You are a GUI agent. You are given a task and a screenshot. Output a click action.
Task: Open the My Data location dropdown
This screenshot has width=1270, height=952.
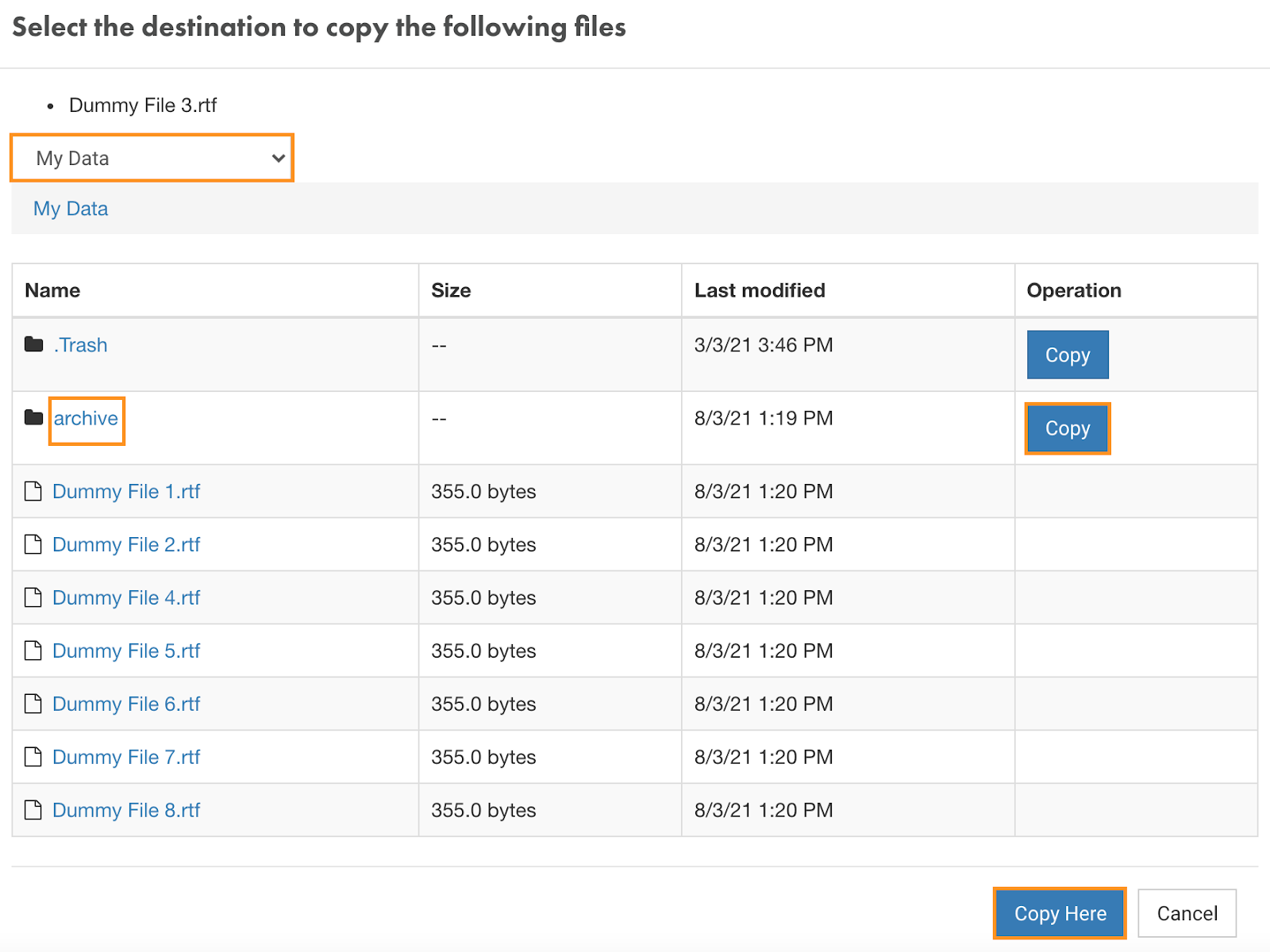[152, 158]
